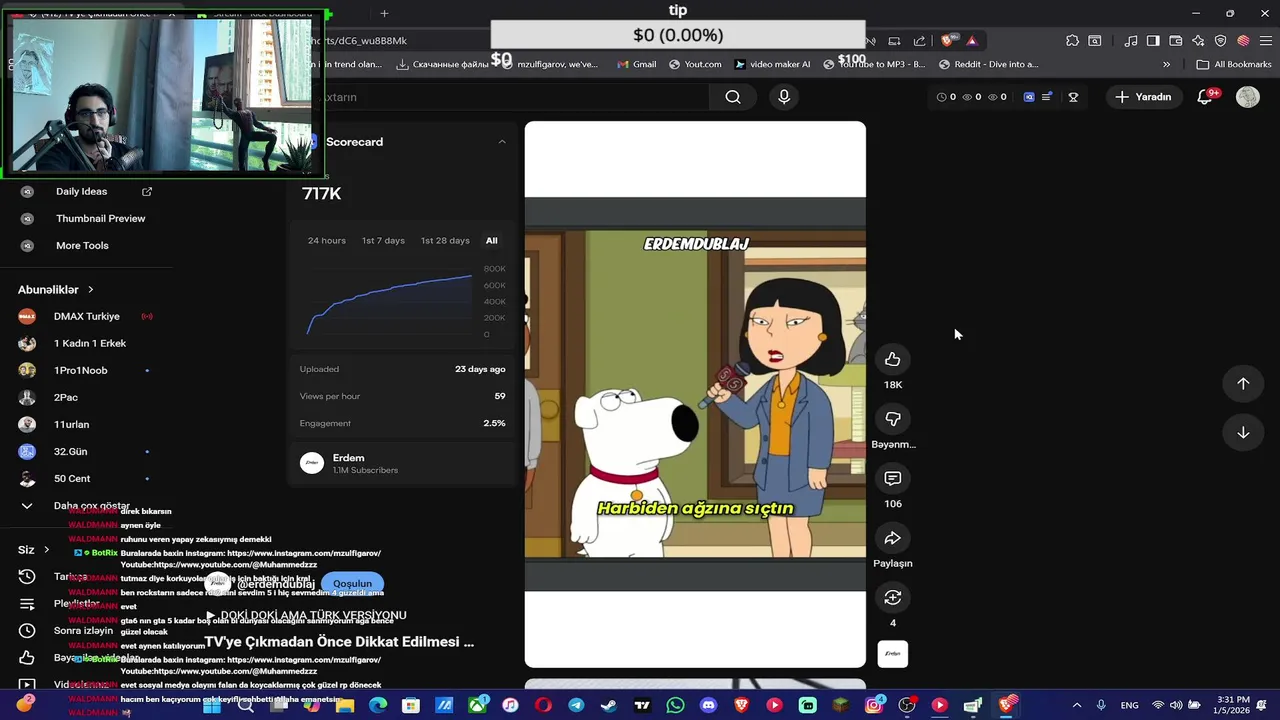Open WhatsApp from the taskbar
The width and height of the screenshot is (1280, 720).
675,705
